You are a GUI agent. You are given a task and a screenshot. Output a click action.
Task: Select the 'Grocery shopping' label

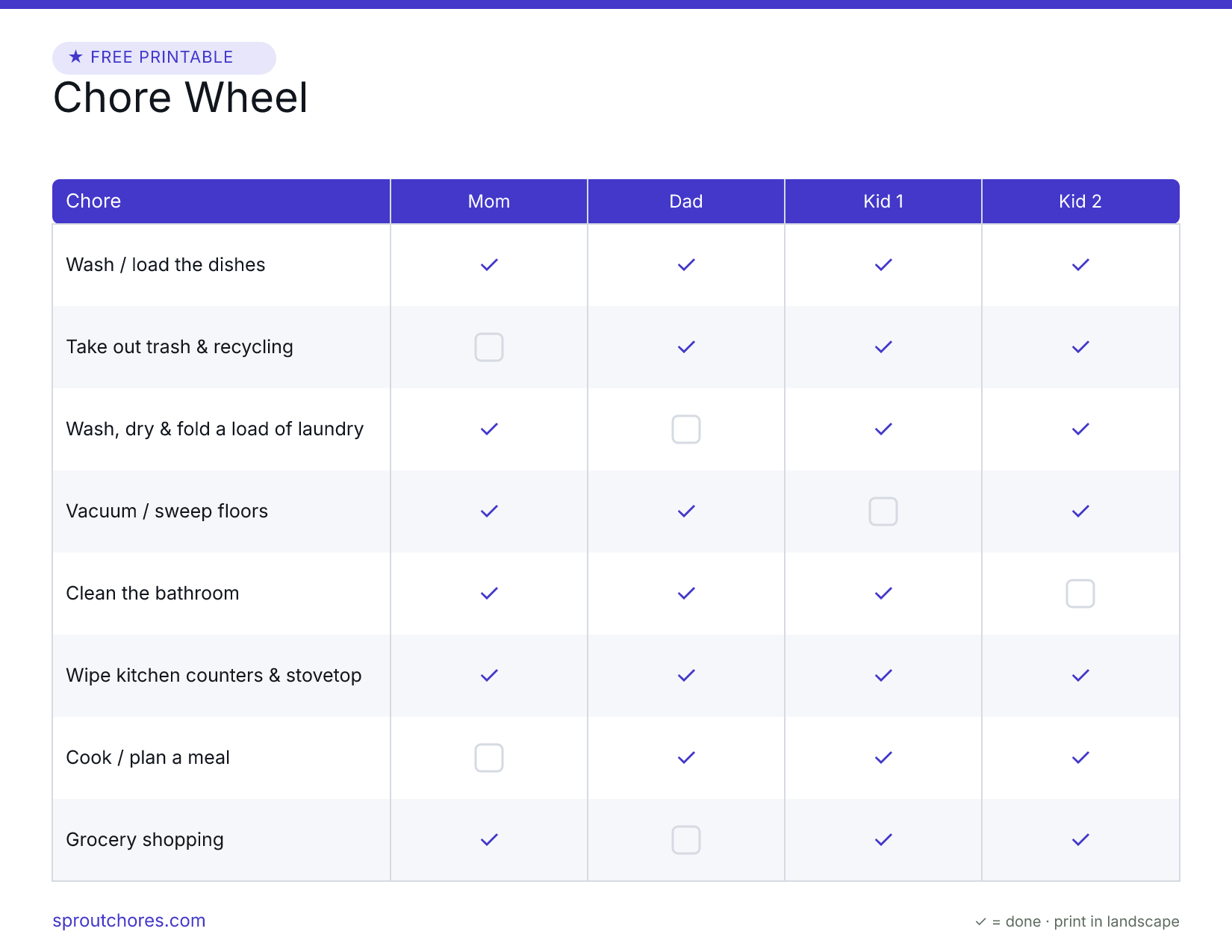click(145, 840)
